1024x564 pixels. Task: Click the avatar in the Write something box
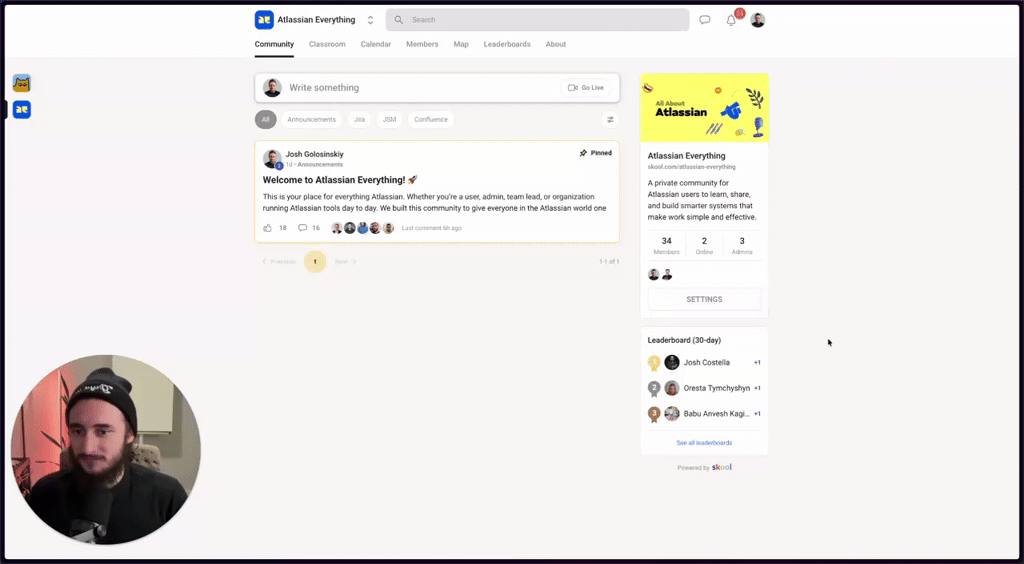(272, 87)
